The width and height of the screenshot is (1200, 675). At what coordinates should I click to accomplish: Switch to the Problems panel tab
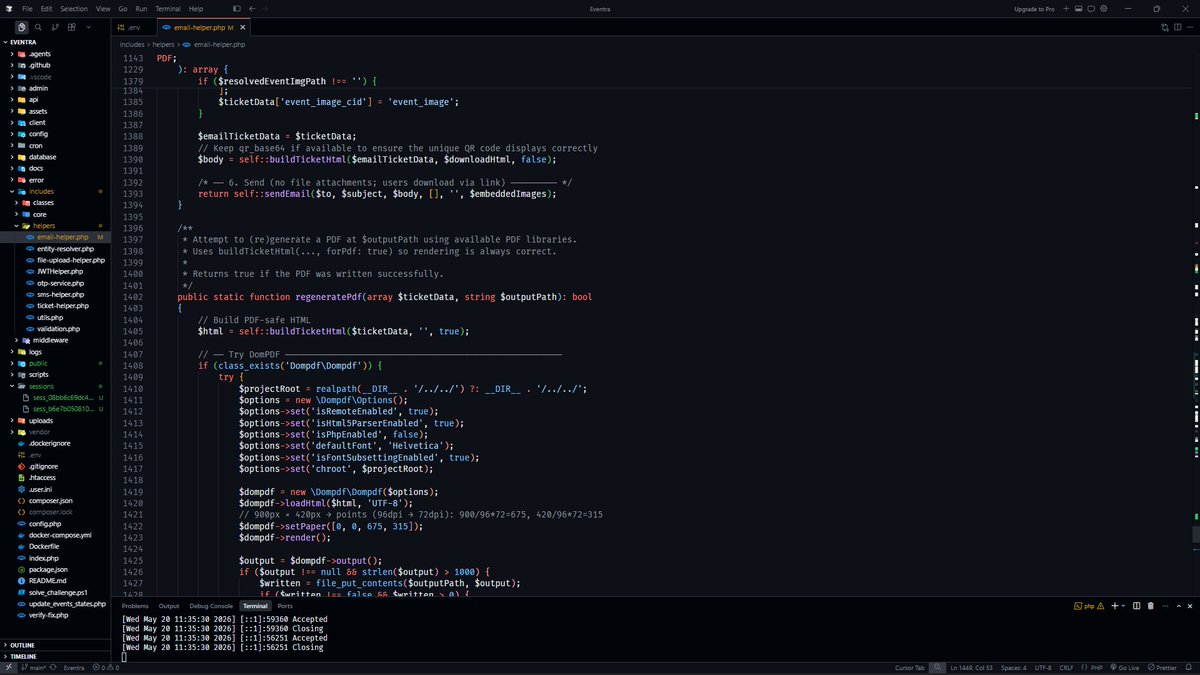tap(135, 606)
